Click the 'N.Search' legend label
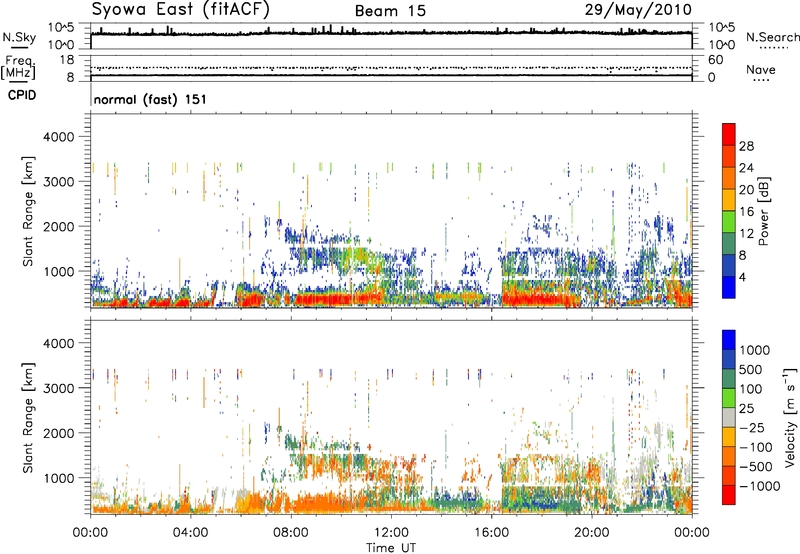 772,37
